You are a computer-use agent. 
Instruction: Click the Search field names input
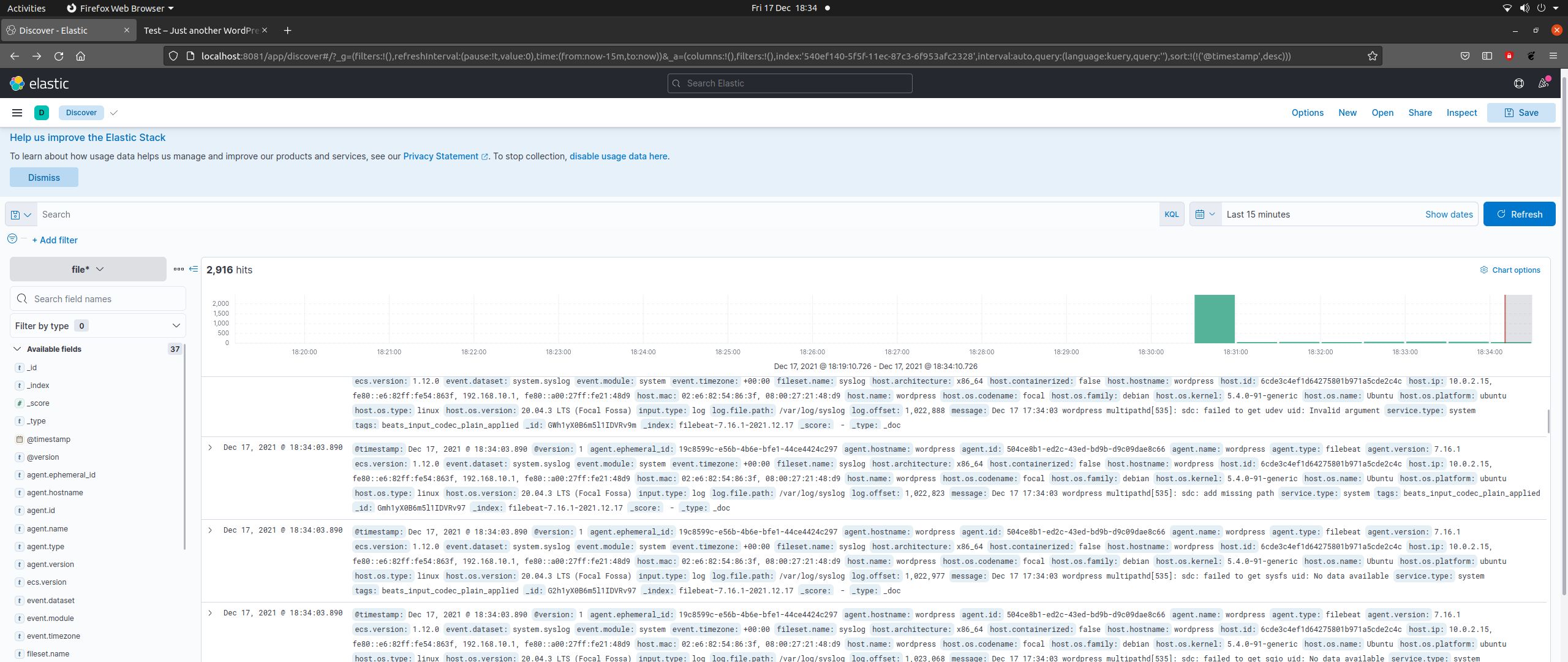[98, 299]
